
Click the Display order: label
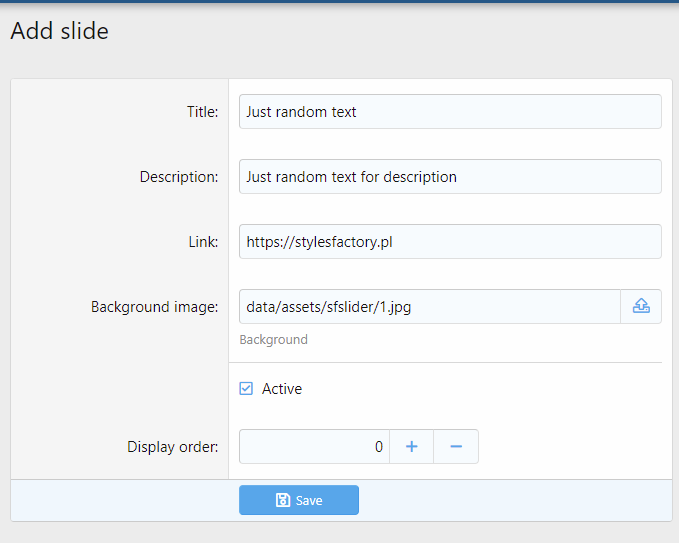pyautogui.click(x=172, y=447)
